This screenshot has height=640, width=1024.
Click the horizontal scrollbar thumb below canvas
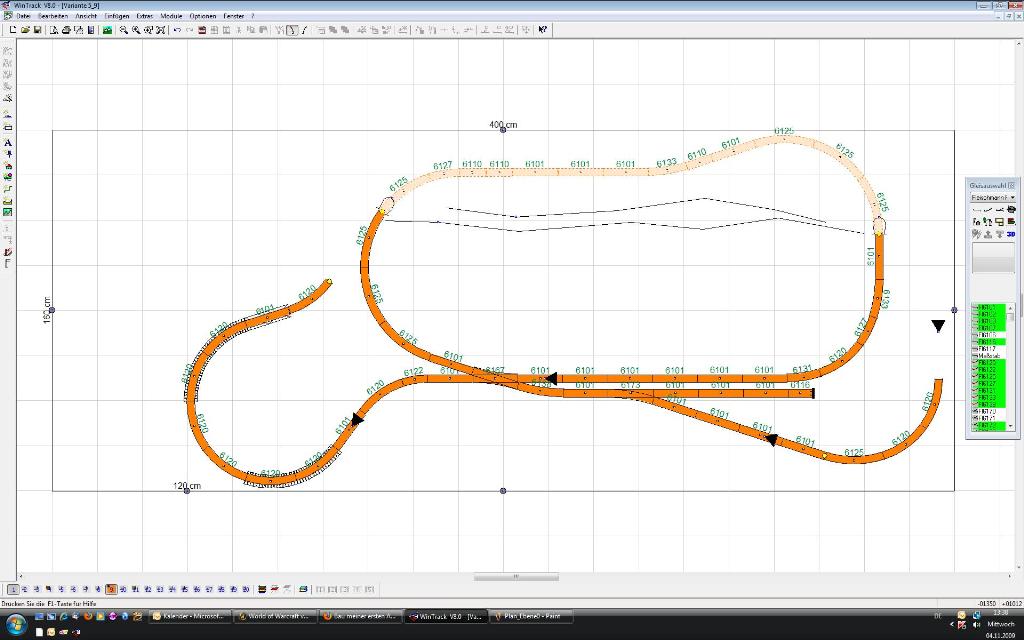coord(516,577)
